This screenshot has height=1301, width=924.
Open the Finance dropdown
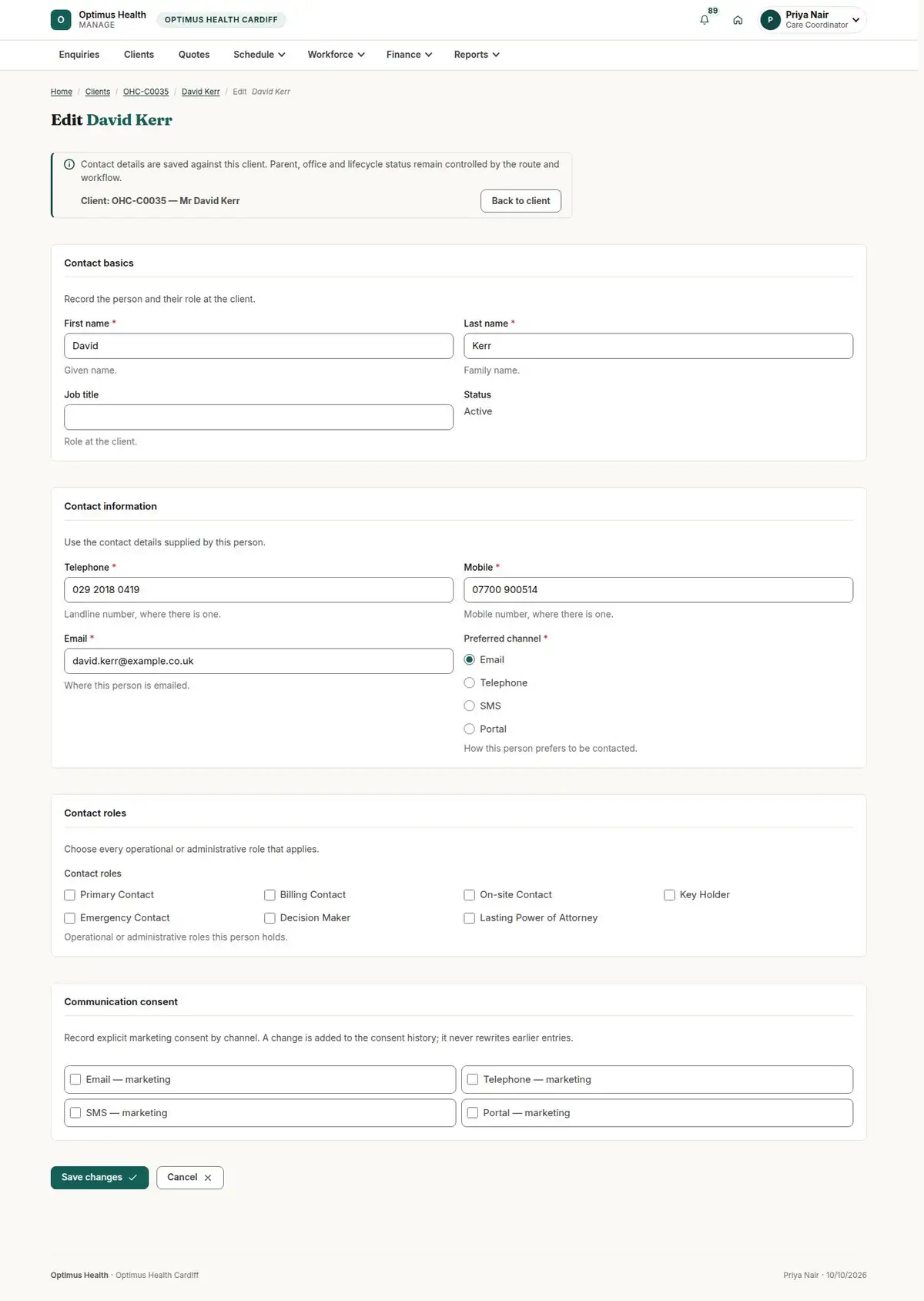[x=409, y=55]
